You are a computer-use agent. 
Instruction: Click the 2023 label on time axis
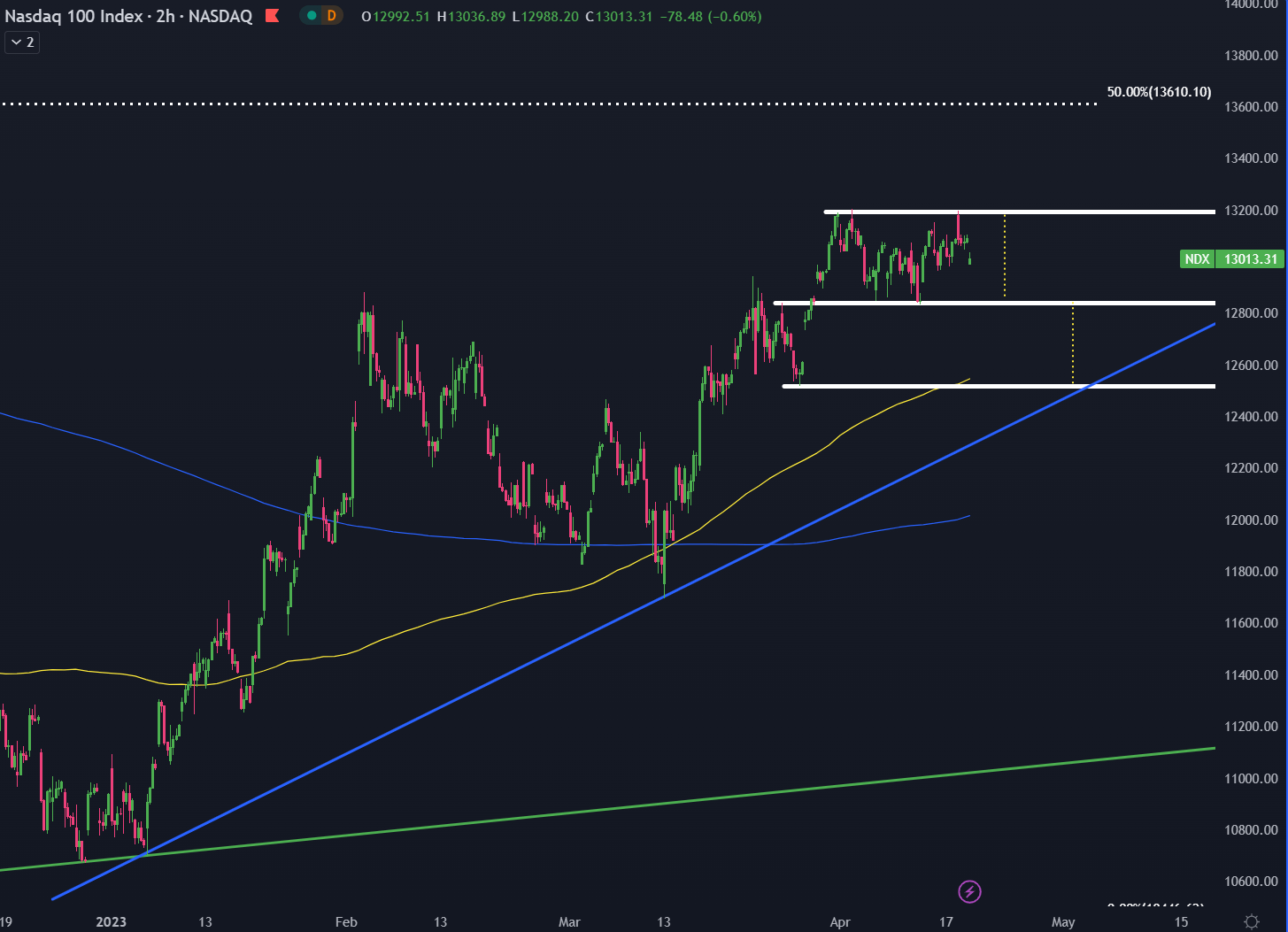(111, 922)
